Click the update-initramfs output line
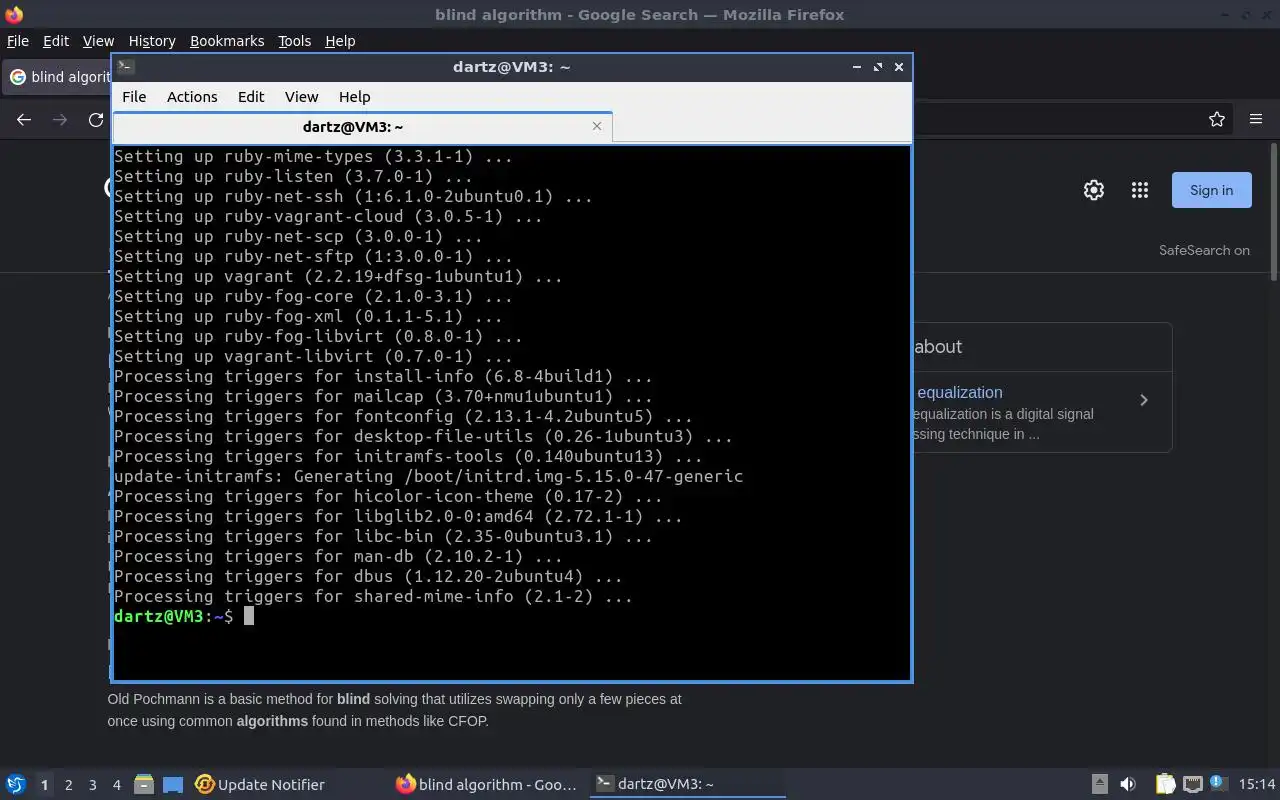 pos(428,476)
